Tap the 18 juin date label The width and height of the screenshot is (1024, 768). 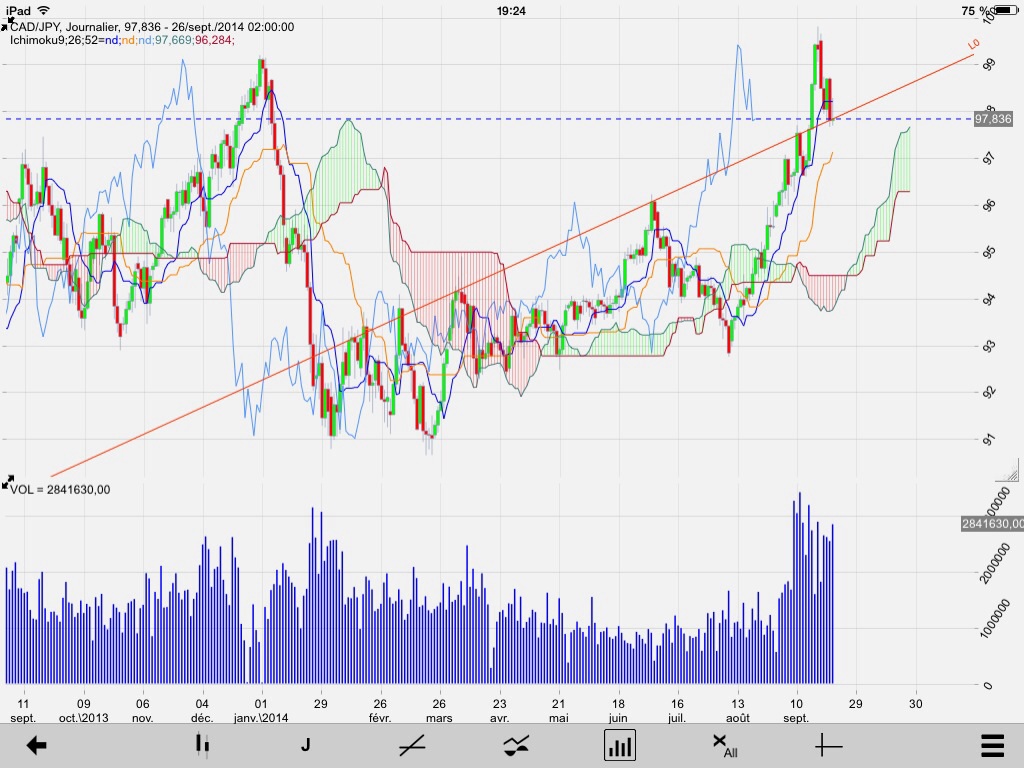click(618, 711)
